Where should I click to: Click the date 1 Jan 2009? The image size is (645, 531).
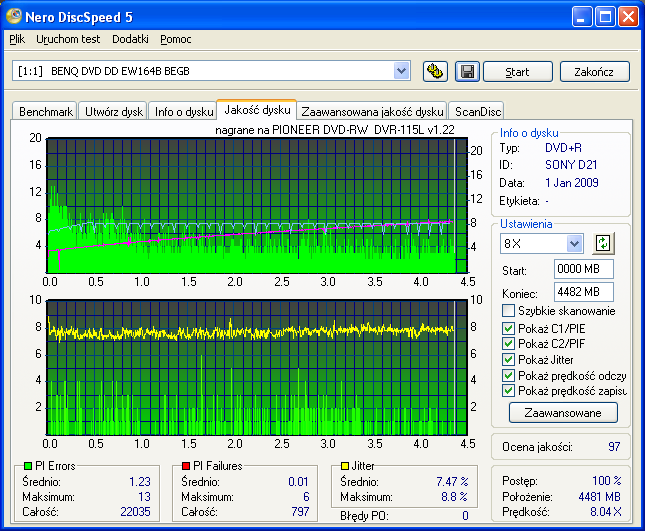572,183
